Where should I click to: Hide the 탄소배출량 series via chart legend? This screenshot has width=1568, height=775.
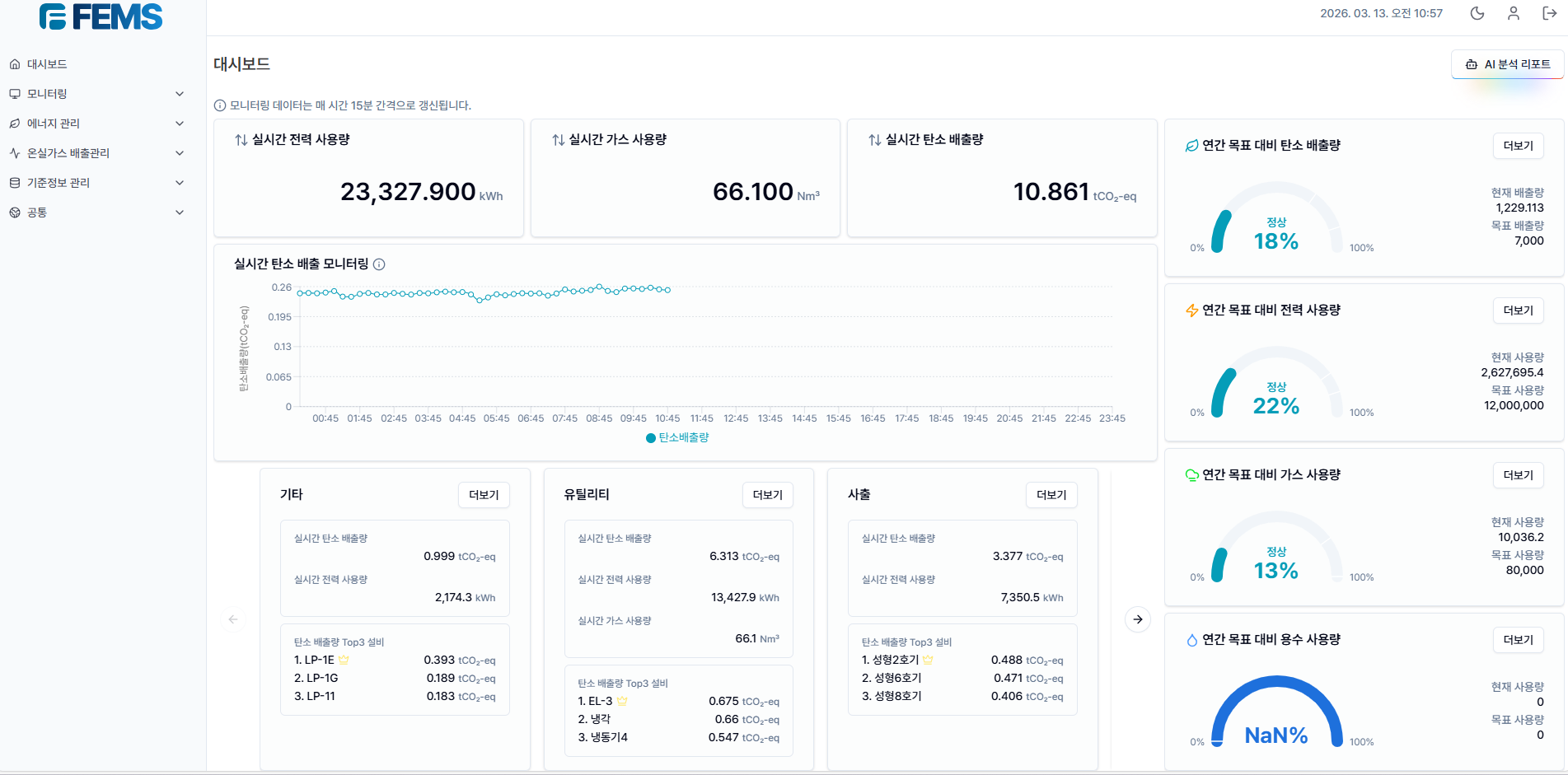click(676, 437)
